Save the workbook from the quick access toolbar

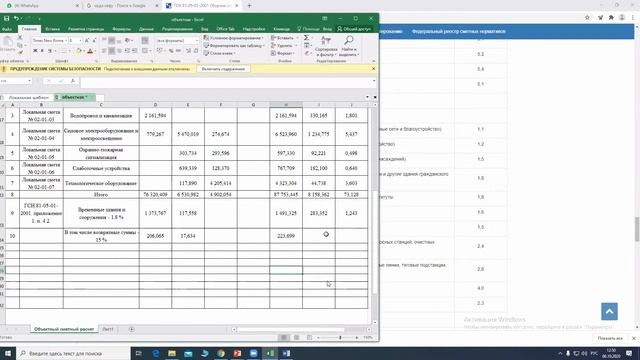click(7, 18)
